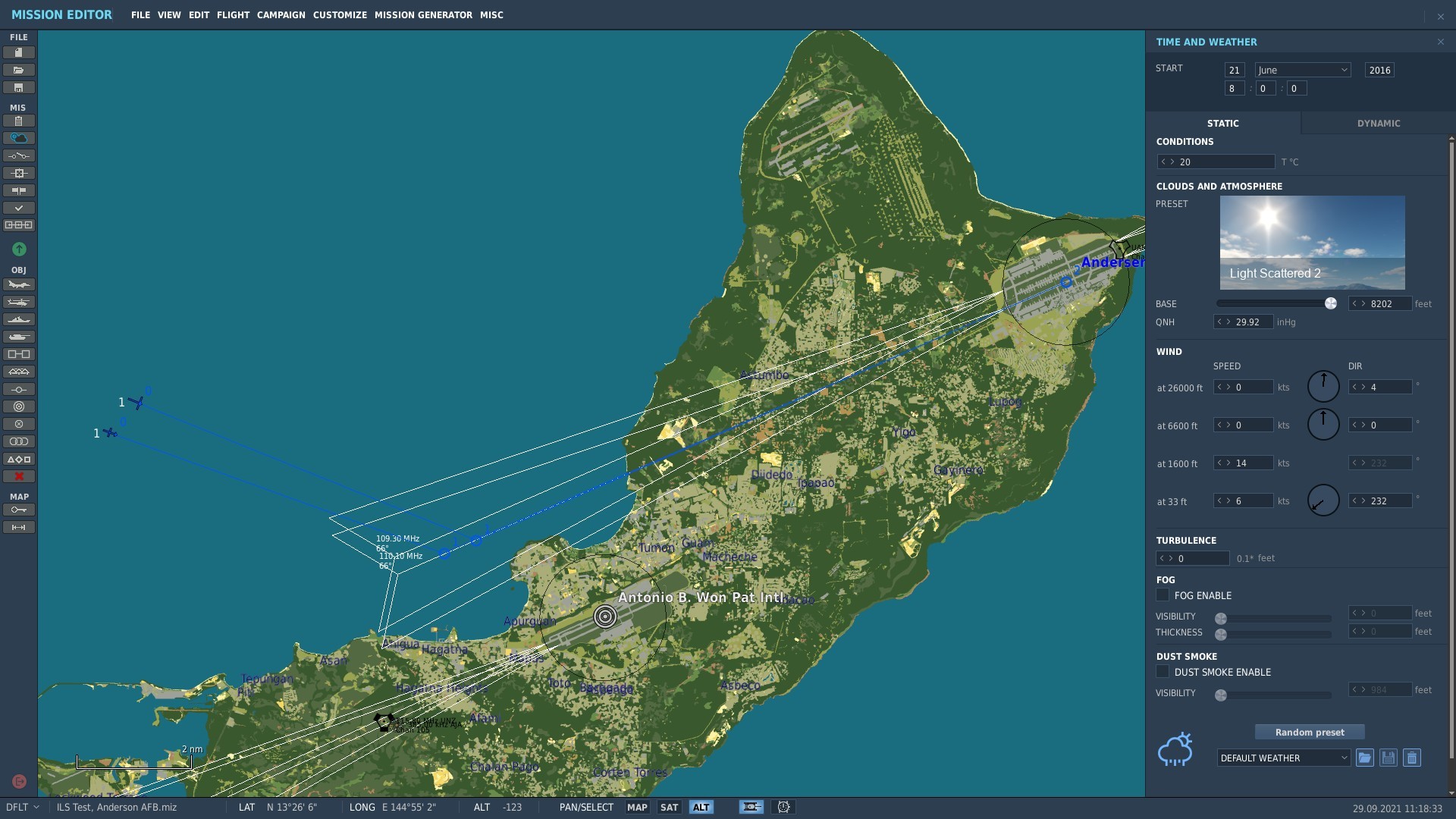Image resolution: width=1456 pixels, height=819 pixels.
Task: Click wind speed stepper at 1600 ft
Action: [x=1224, y=463]
